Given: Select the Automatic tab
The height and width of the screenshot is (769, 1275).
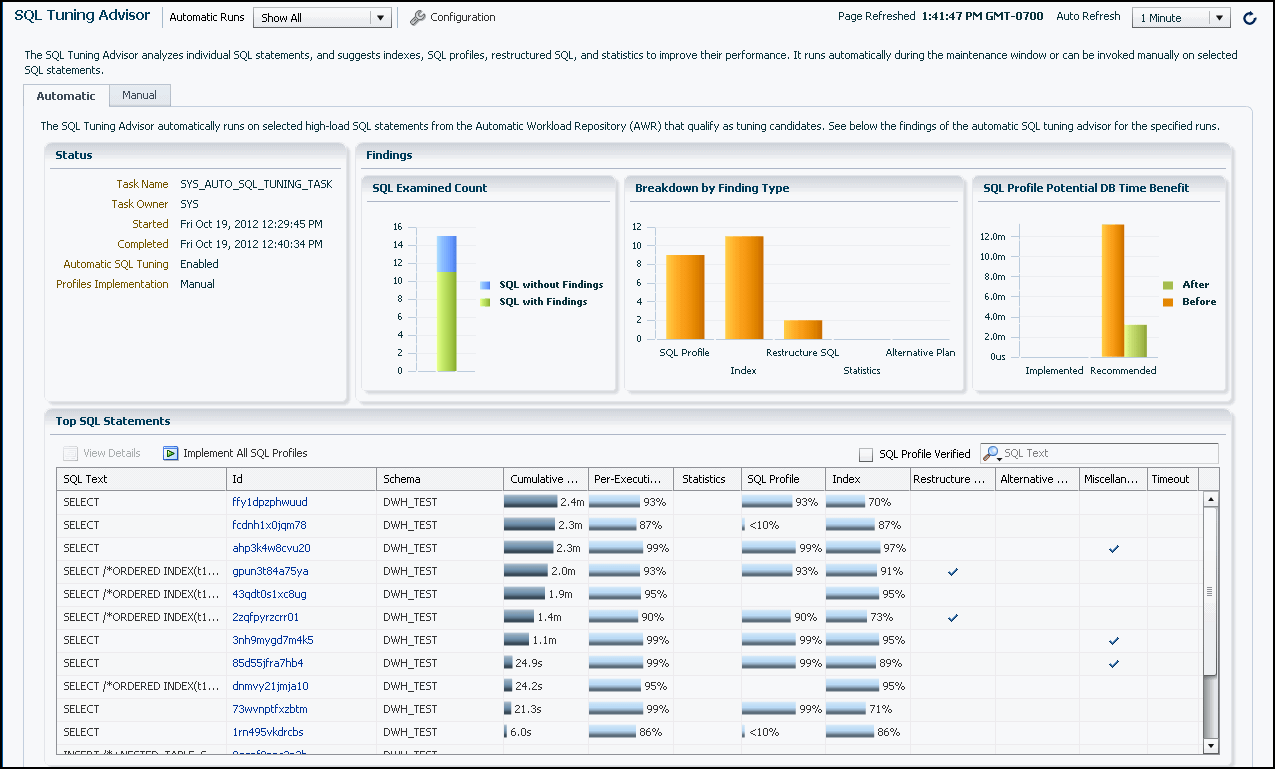Looking at the screenshot, I should click(x=66, y=96).
